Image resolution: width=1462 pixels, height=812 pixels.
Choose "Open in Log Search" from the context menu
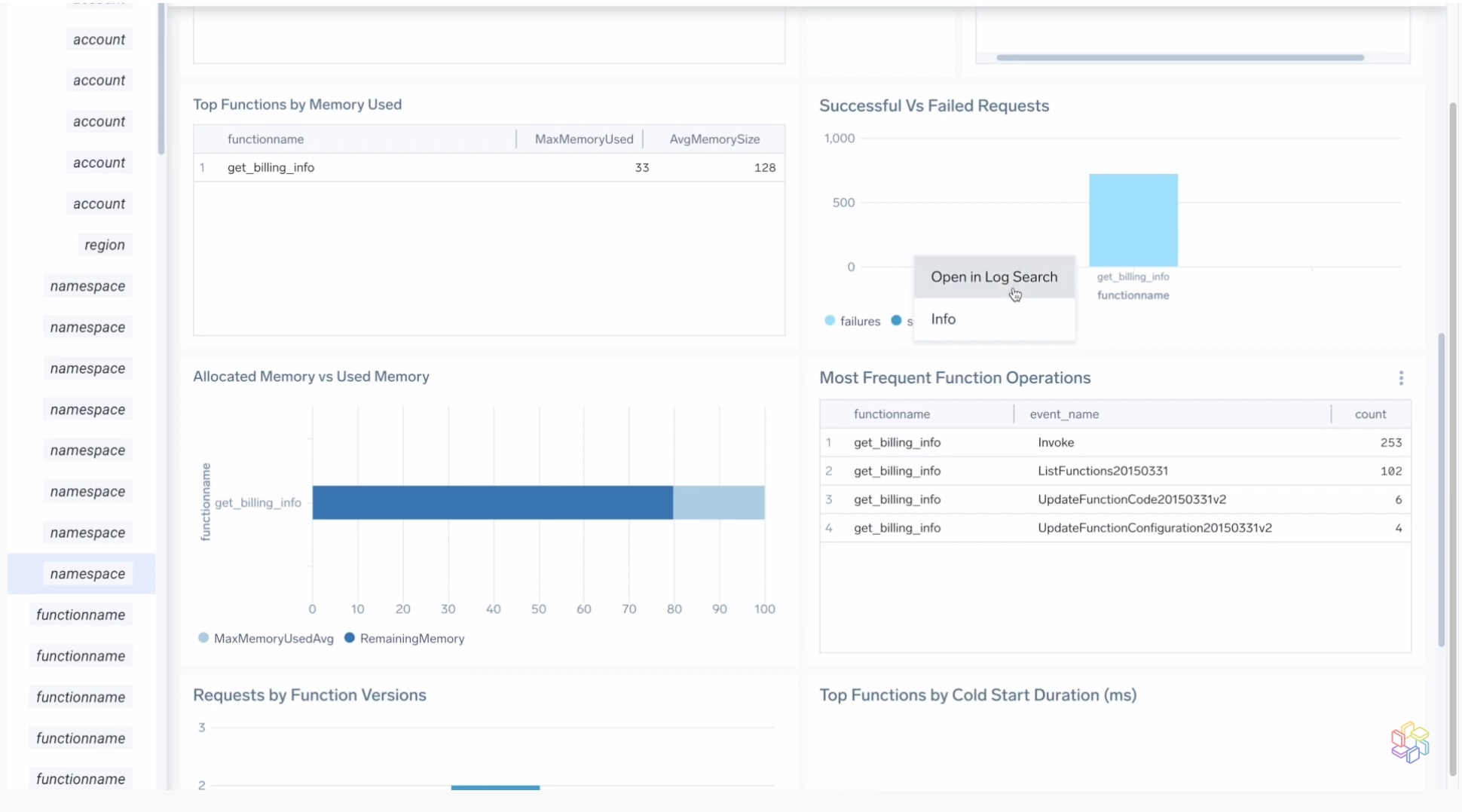click(x=993, y=276)
